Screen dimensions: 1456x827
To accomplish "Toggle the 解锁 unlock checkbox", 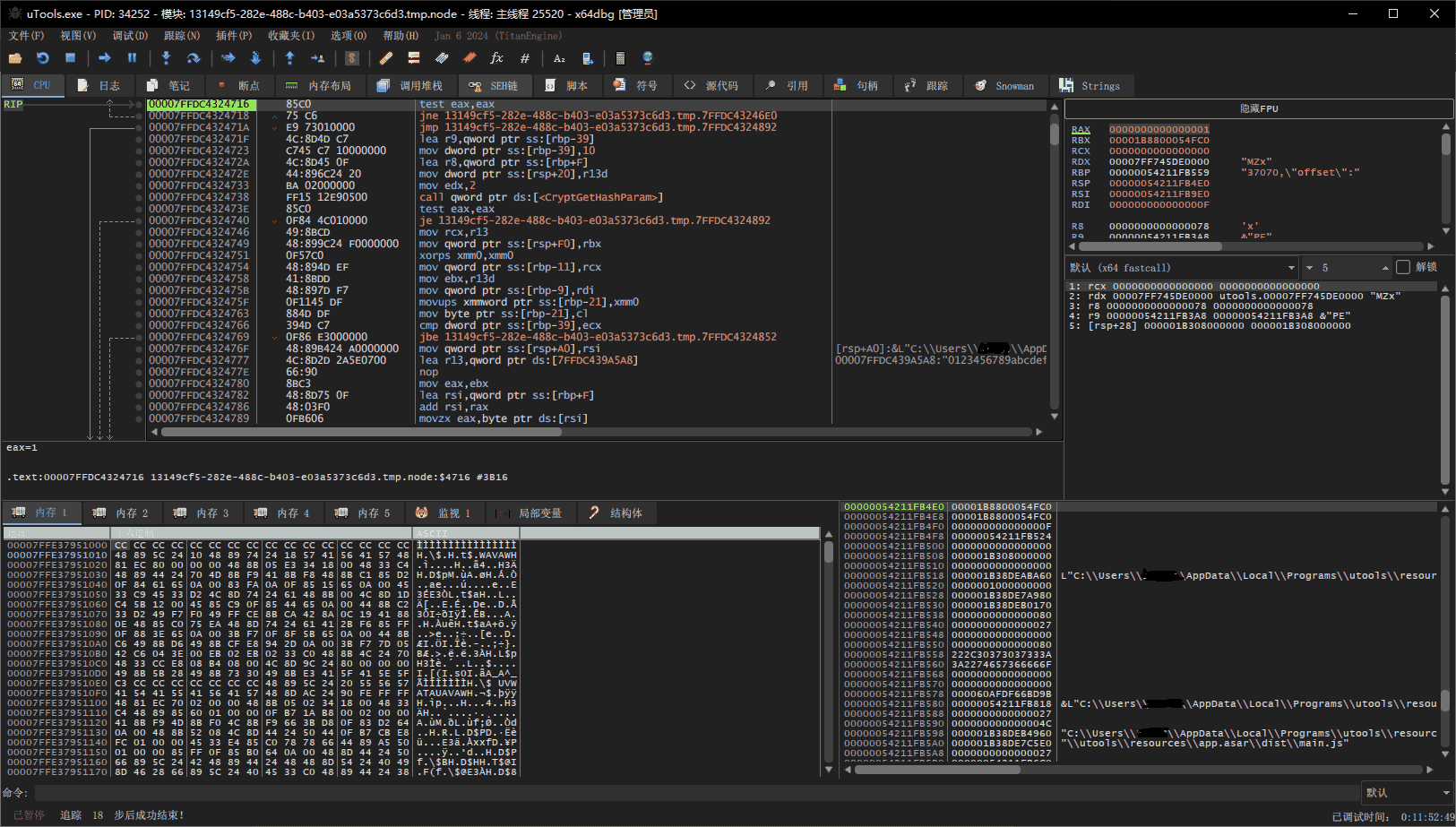I will pos(1403,267).
